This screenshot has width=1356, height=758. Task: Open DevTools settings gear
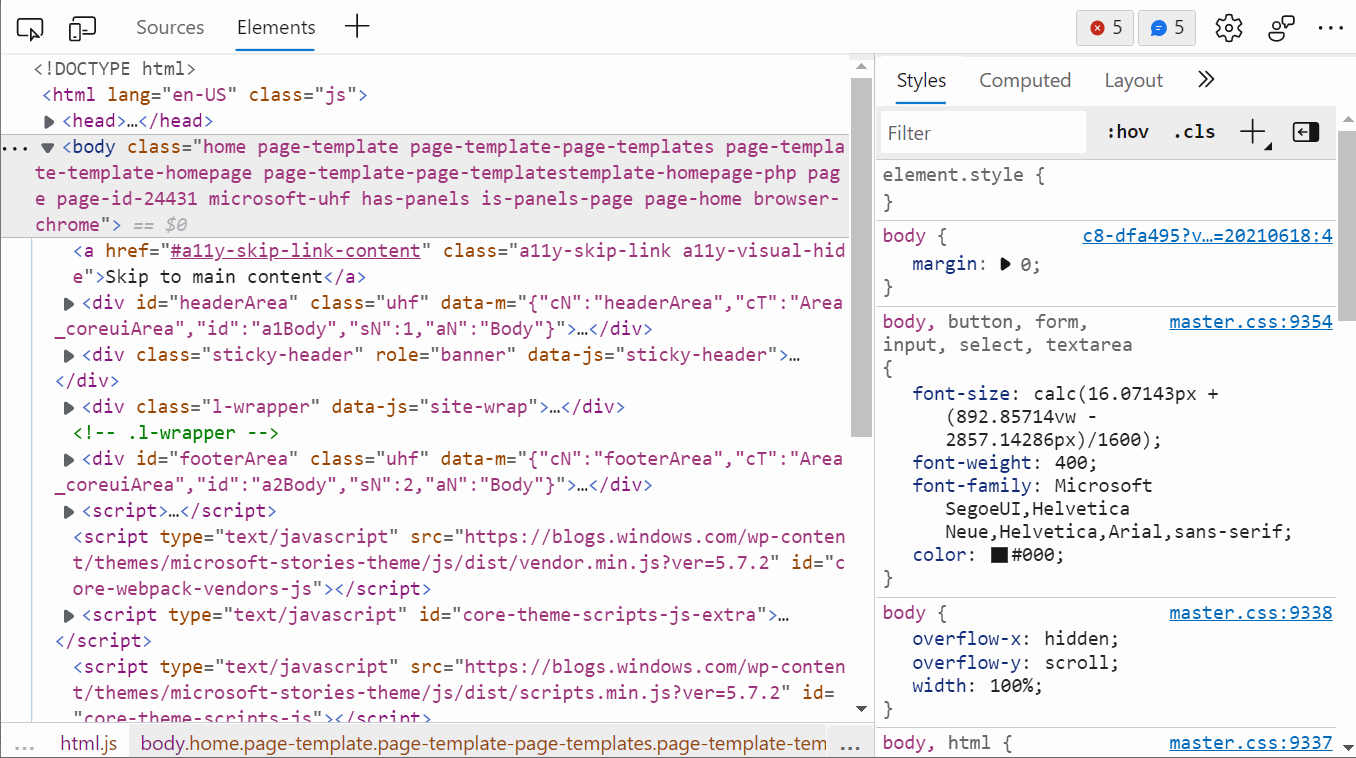click(1228, 28)
